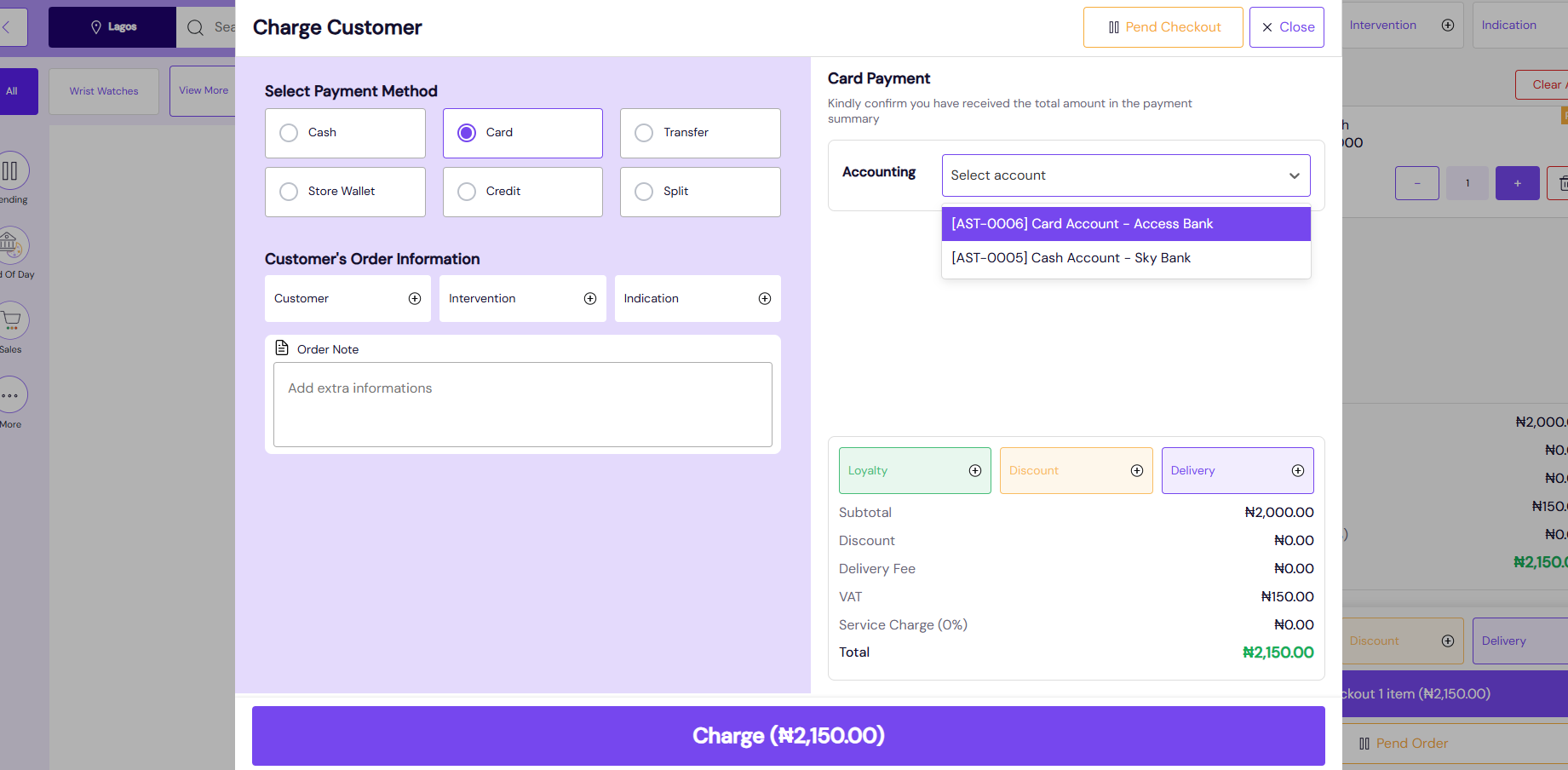The image size is (1568, 770).
Task: Add Discount in the payment summary
Action: point(1076,471)
